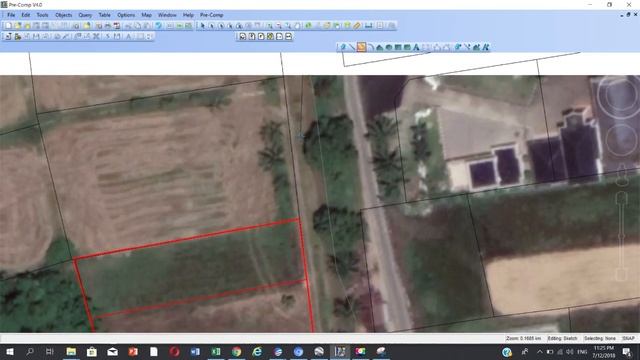Select the Symbol tool in drawing toolbar
640x360 pixels.
(x=343, y=47)
